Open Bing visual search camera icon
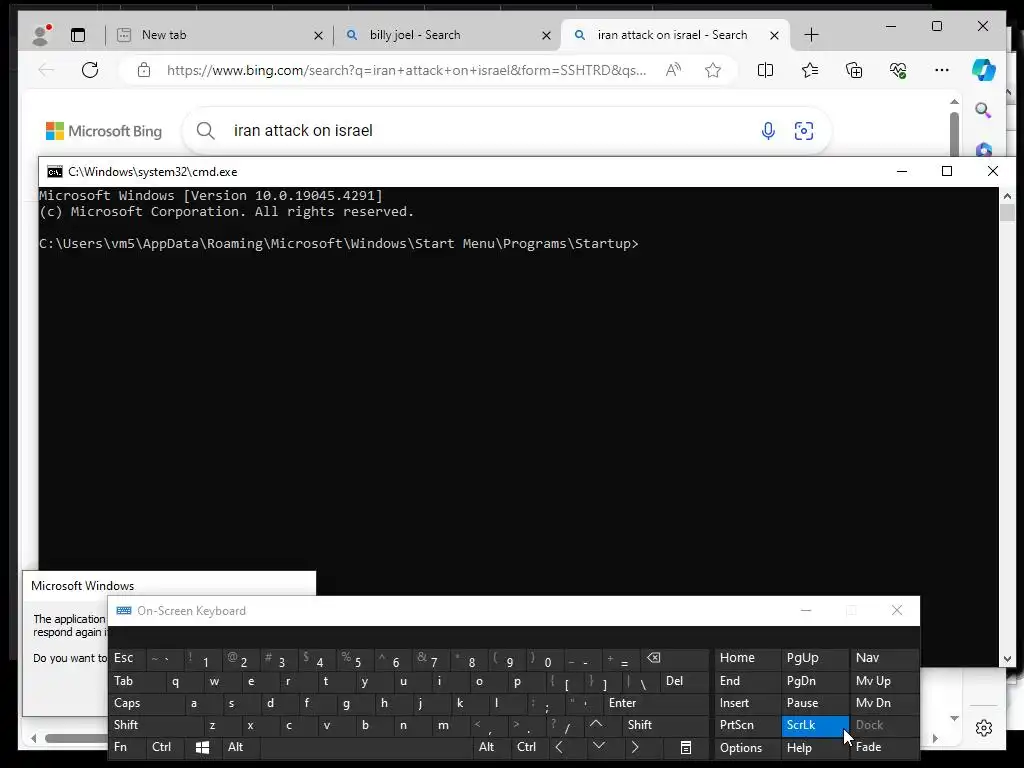The image size is (1024, 768). (x=804, y=131)
